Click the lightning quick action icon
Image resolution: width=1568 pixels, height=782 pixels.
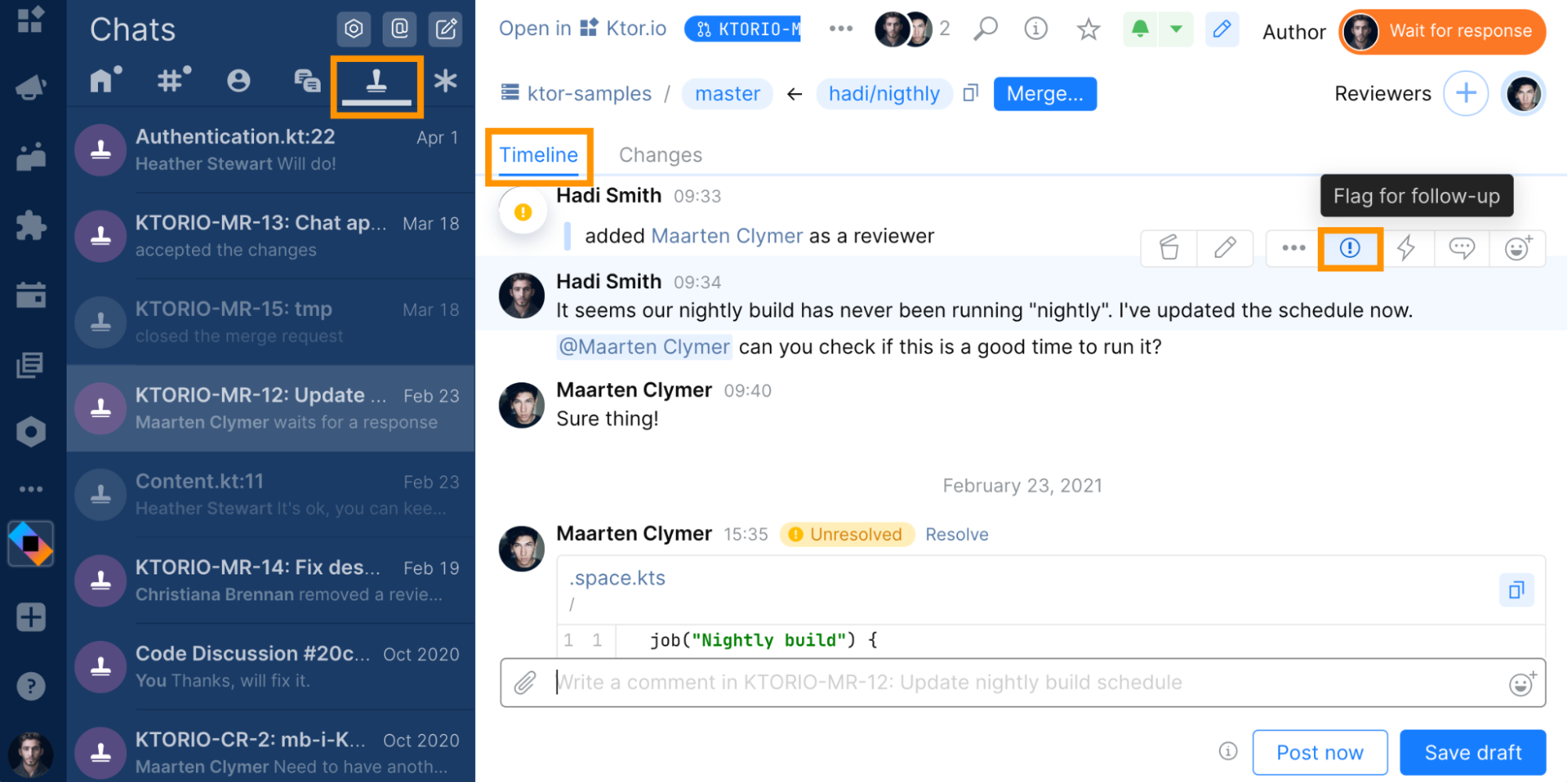1406,248
